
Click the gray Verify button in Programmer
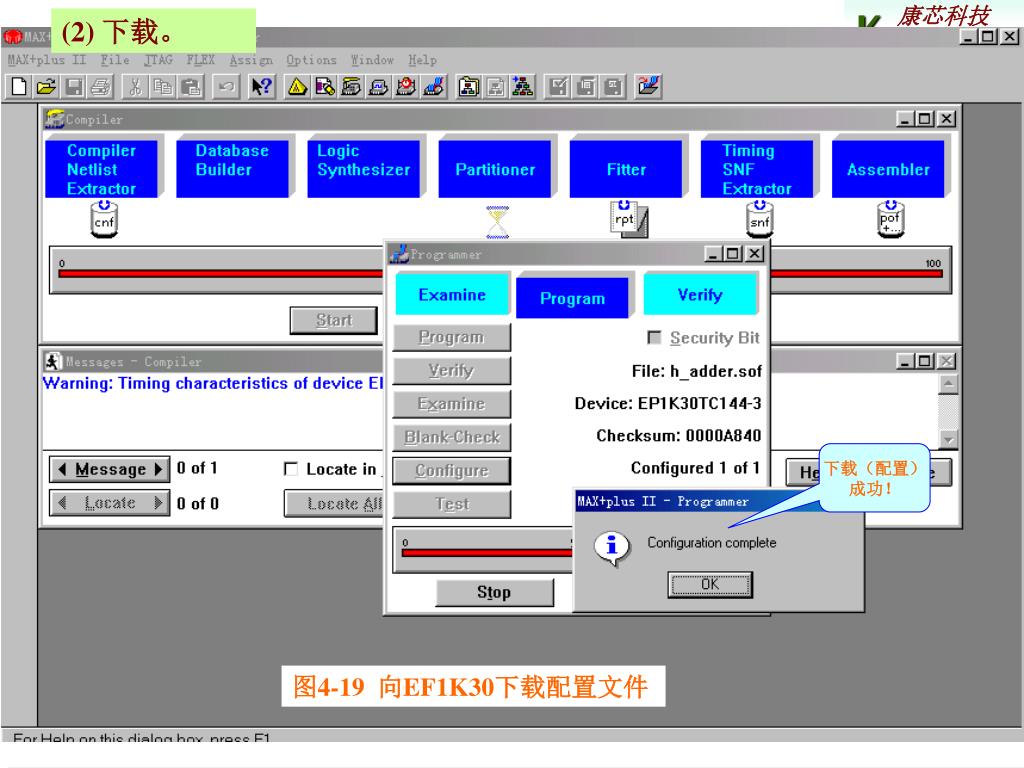[452, 370]
